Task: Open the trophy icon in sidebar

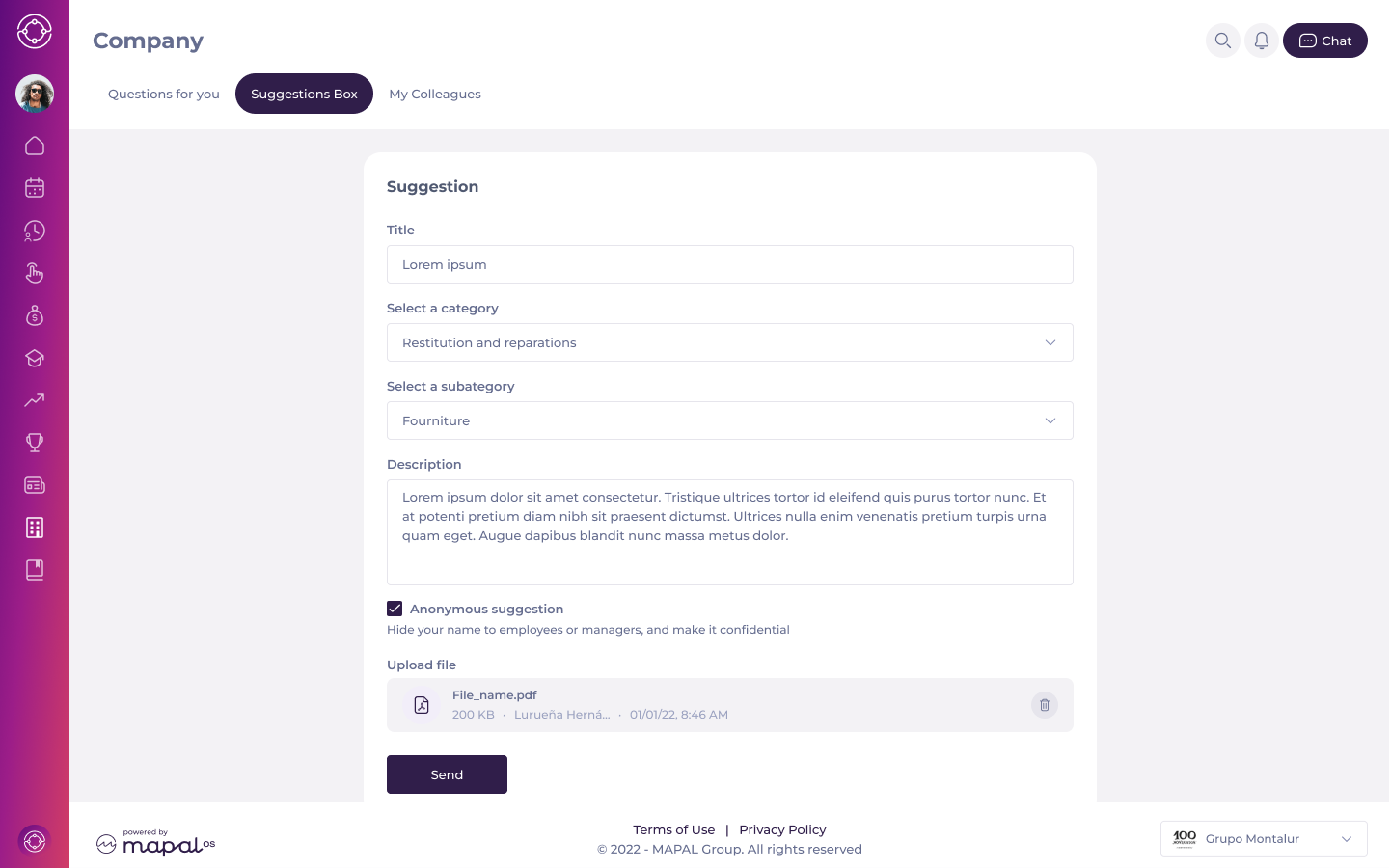Action: [35, 443]
